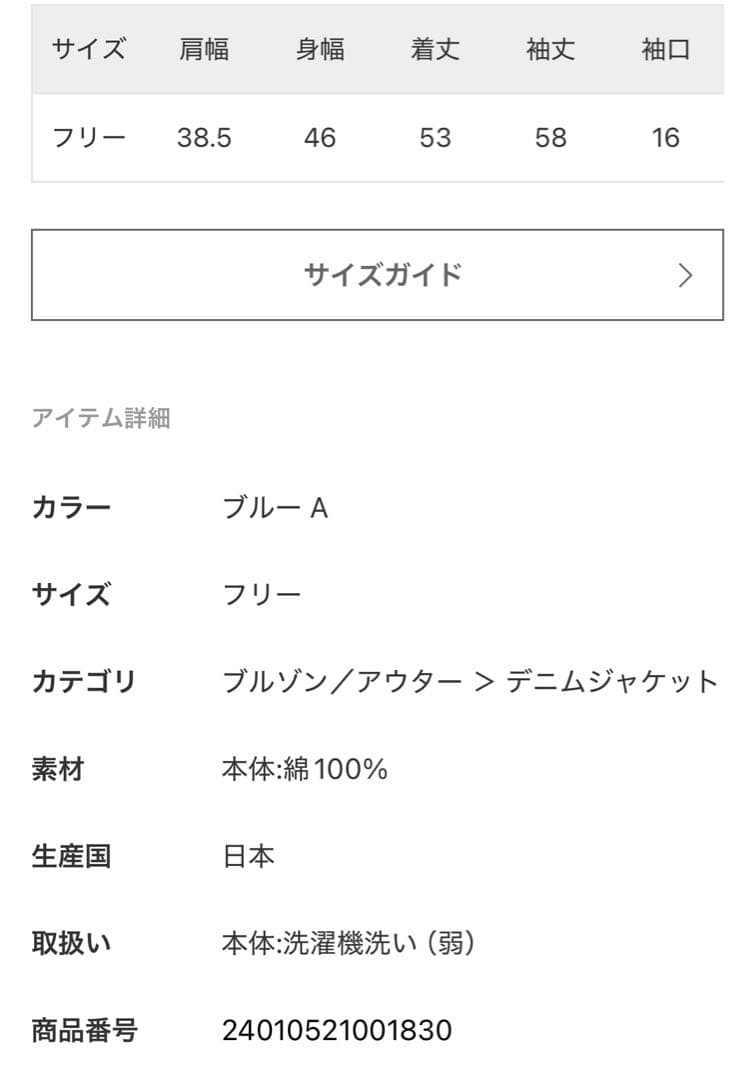Click the フリー size row label
Viewport: 756px width, 1080px height.
point(88,138)
